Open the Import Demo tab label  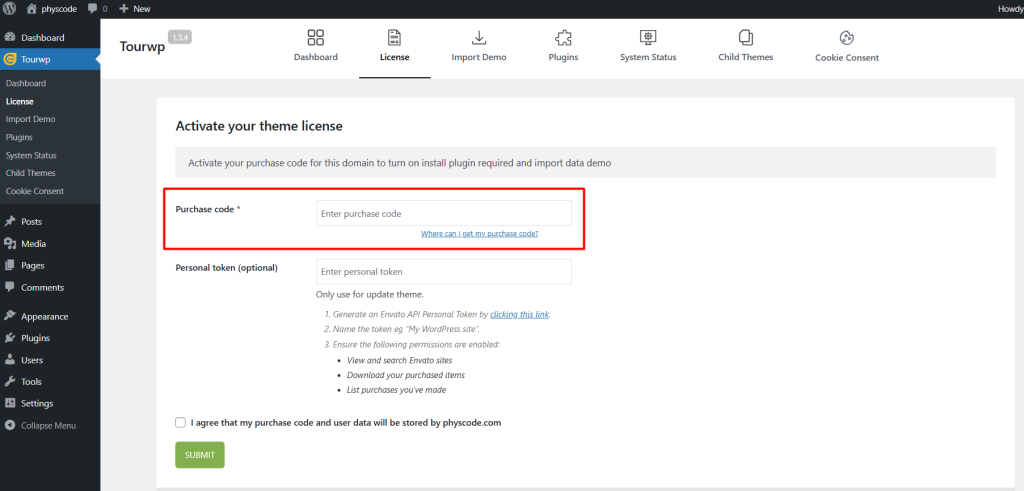(x=479, y=57)
